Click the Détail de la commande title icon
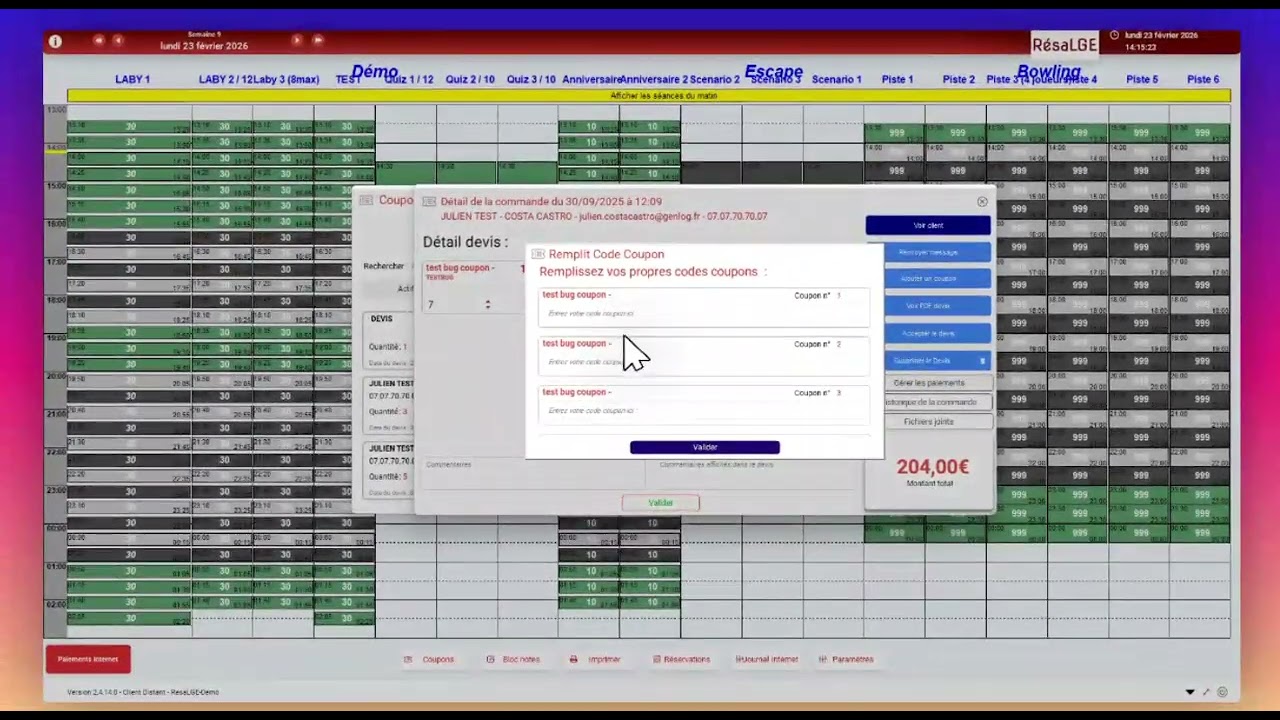The width and height of the screenshot is (1280, 720). coord(429,201)
